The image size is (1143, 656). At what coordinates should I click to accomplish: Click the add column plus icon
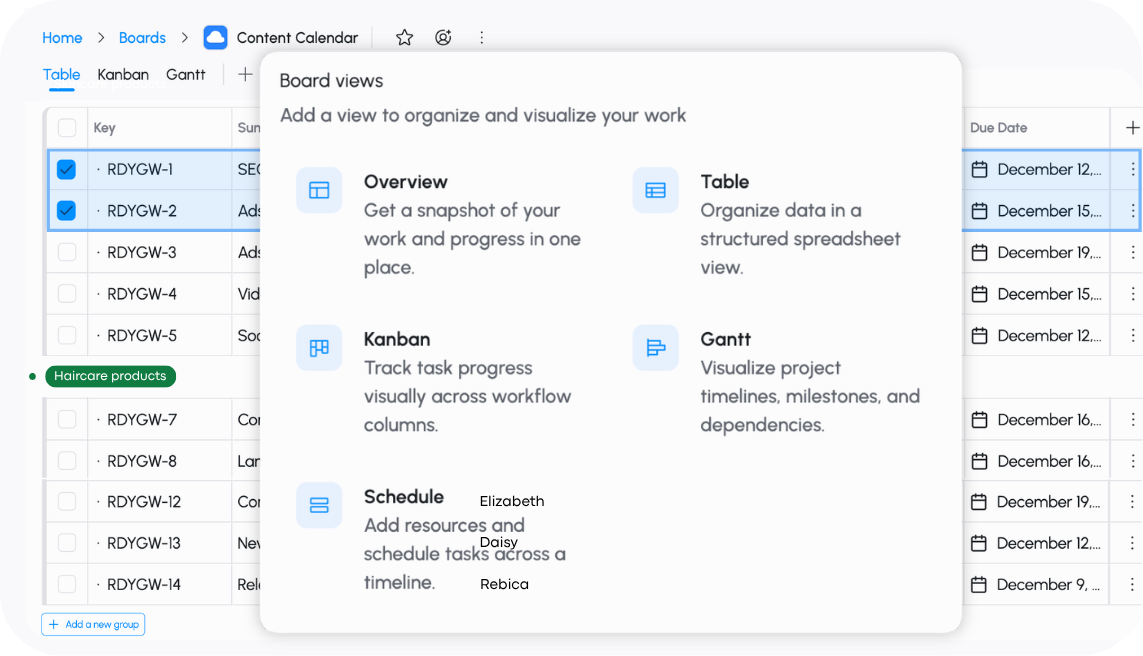tap(1132, 128)
